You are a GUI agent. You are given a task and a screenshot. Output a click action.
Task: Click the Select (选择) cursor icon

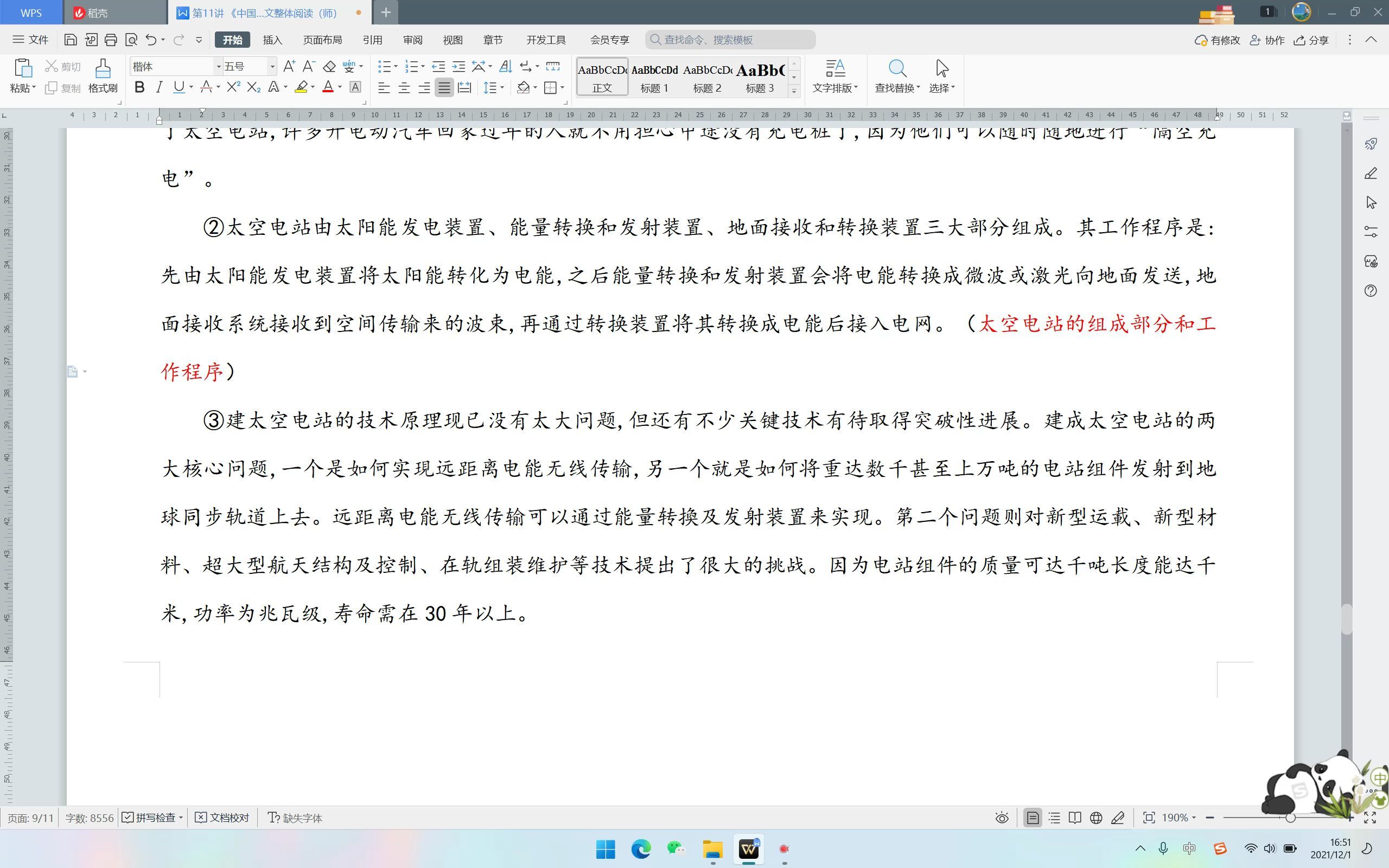coord(942,68)
